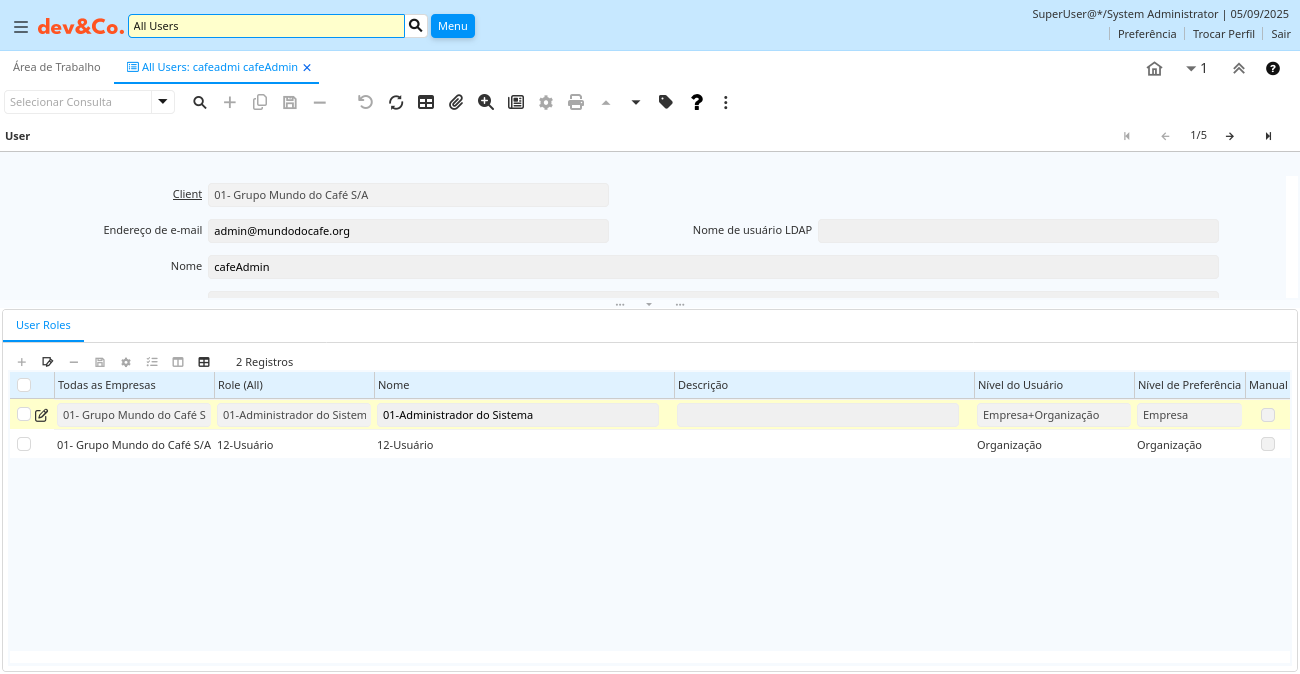Check the select-all checkbox in grid header
Image resolution: width=1300 pixels, height=674 pixels.
[x=24, y=385]
